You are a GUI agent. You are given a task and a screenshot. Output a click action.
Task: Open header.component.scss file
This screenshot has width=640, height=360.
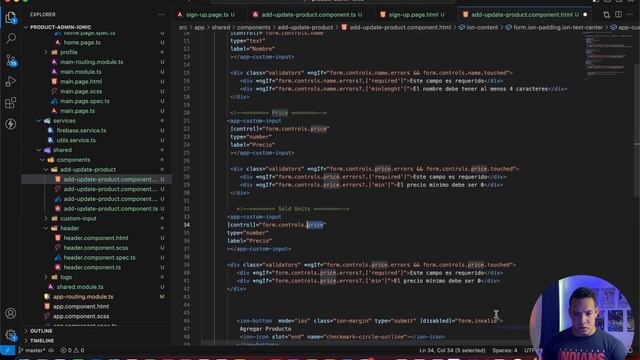click(96, 248)
